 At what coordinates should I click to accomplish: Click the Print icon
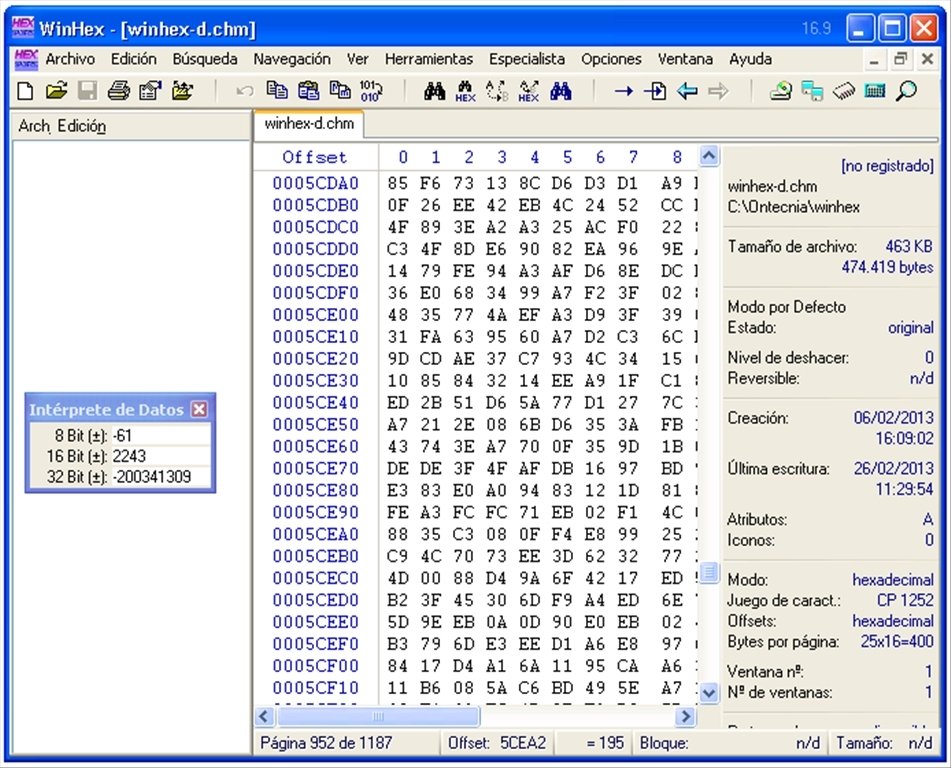[118, 91]
